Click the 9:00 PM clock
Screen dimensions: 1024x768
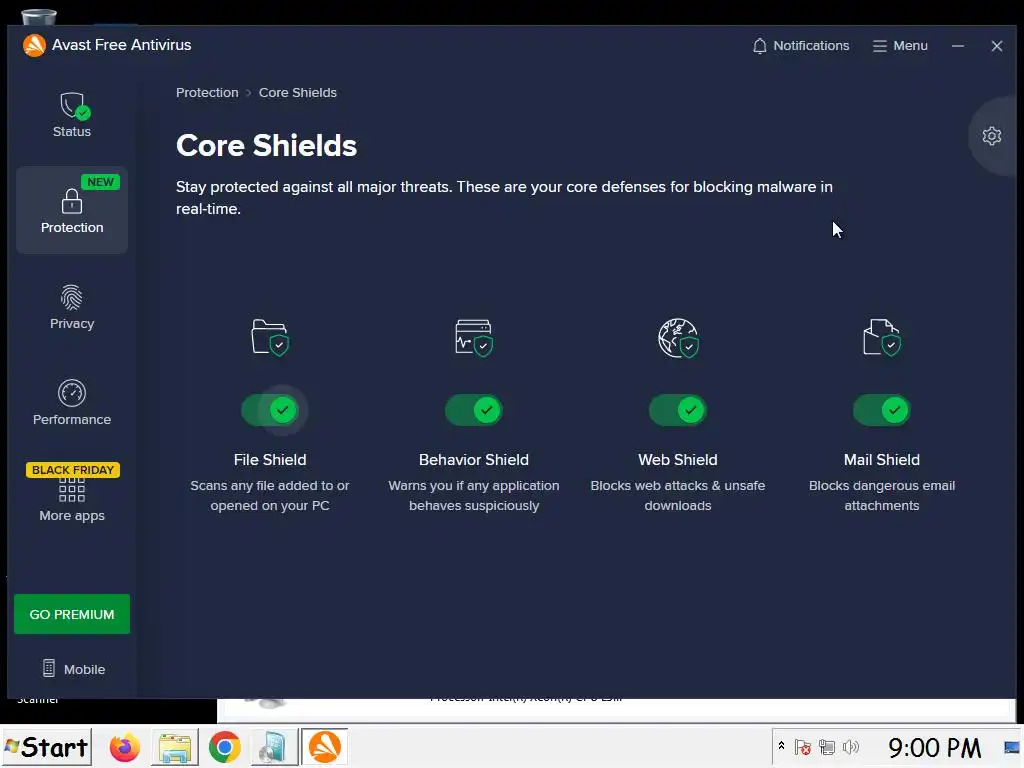coord(934,747)
